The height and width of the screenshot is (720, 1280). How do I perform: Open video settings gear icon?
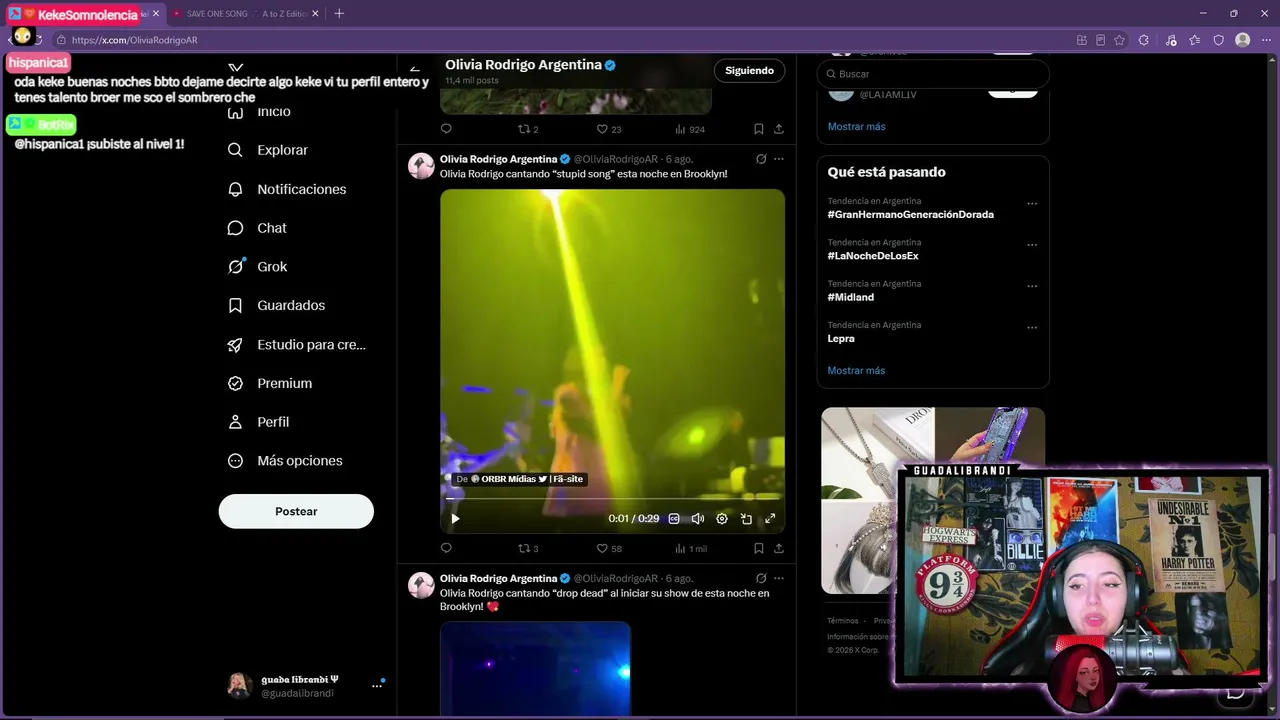[x=722, y=519]
